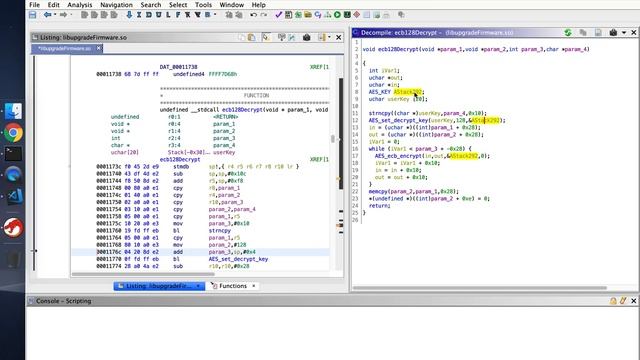Toggle mouse hover mode in Listing header
This screenshot has height=360, width=640.
(266, 37)
